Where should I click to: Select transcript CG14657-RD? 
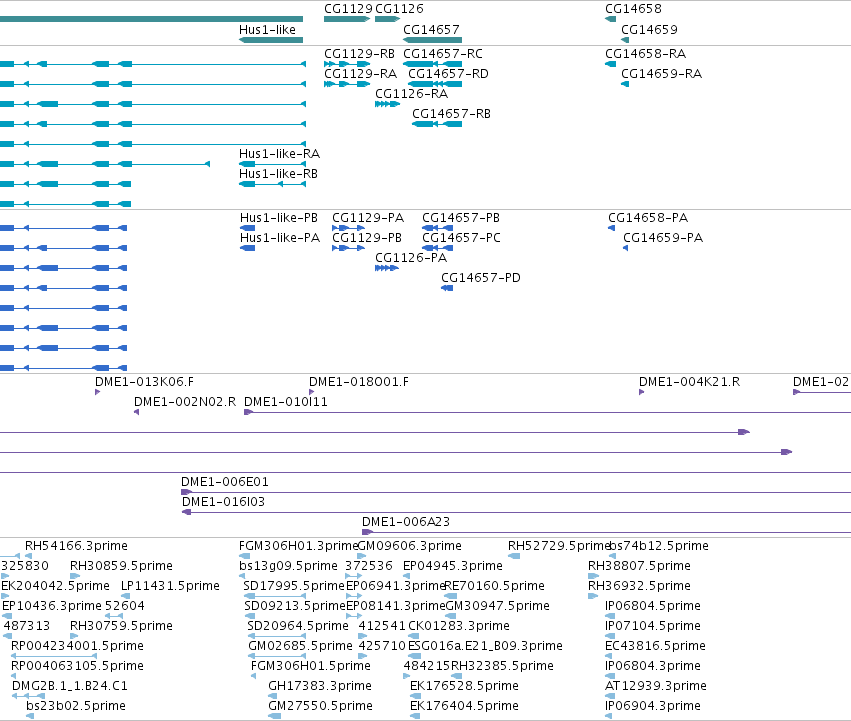click(x=435, y=84)
